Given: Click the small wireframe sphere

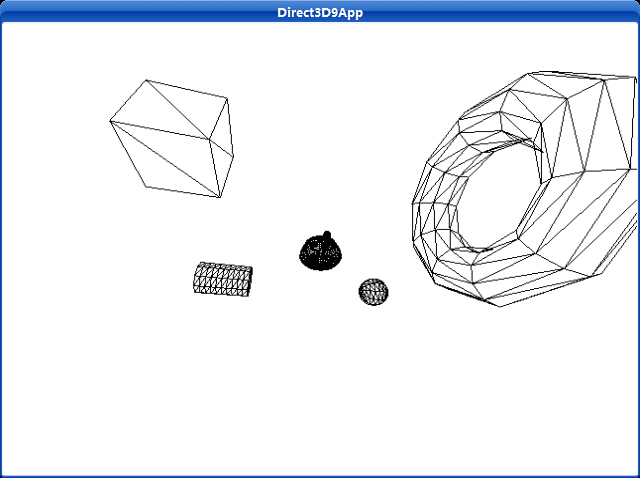Looking at the screenshot, I should [373, 292].
